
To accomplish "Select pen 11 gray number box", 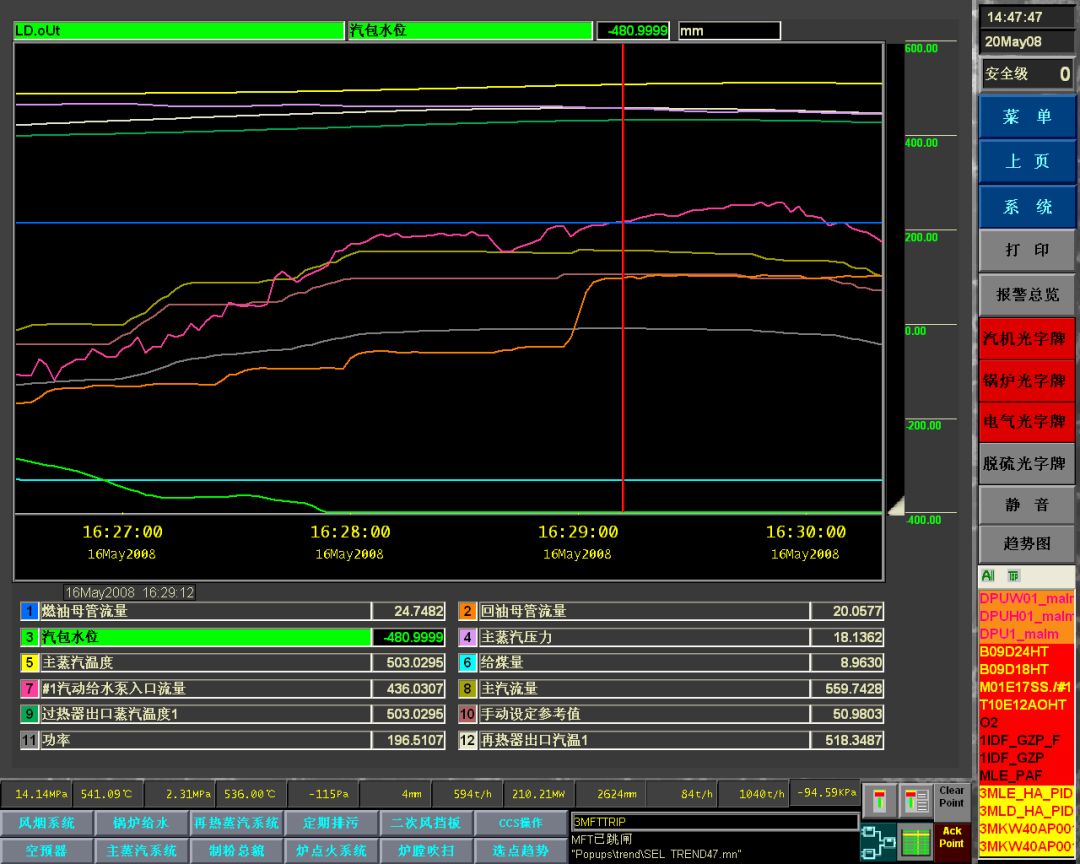I will (x=30, y=740).
